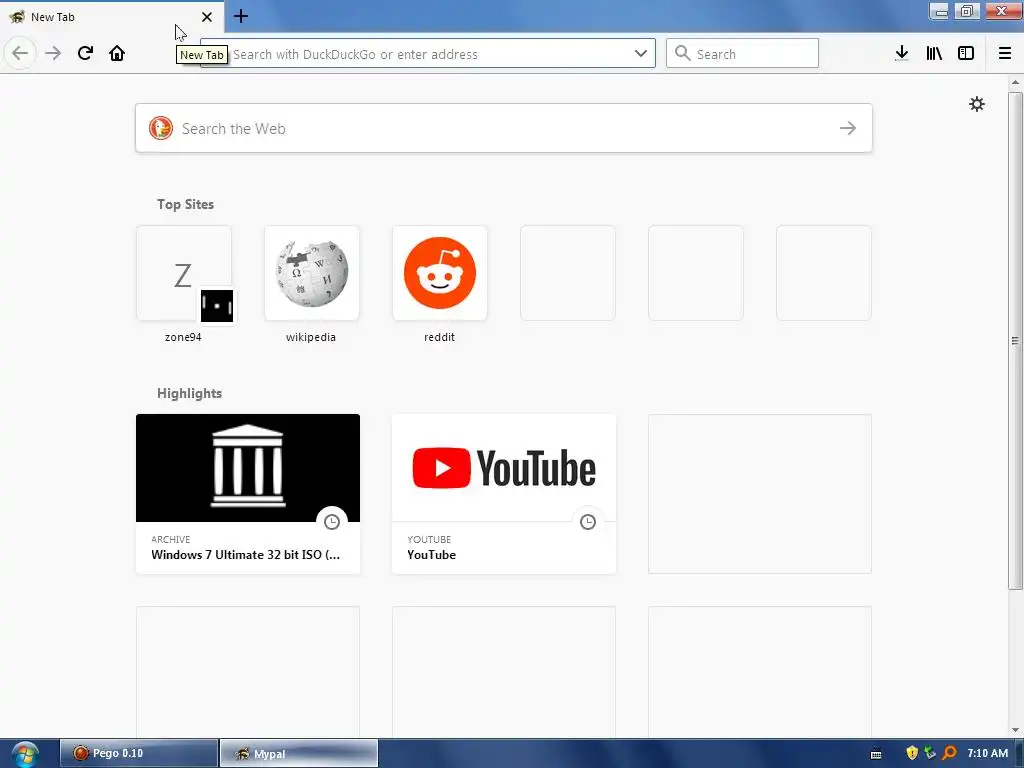
Task: Click Windows 7 Ultimate 32 bit ISO title
Action: click(246, 554)
